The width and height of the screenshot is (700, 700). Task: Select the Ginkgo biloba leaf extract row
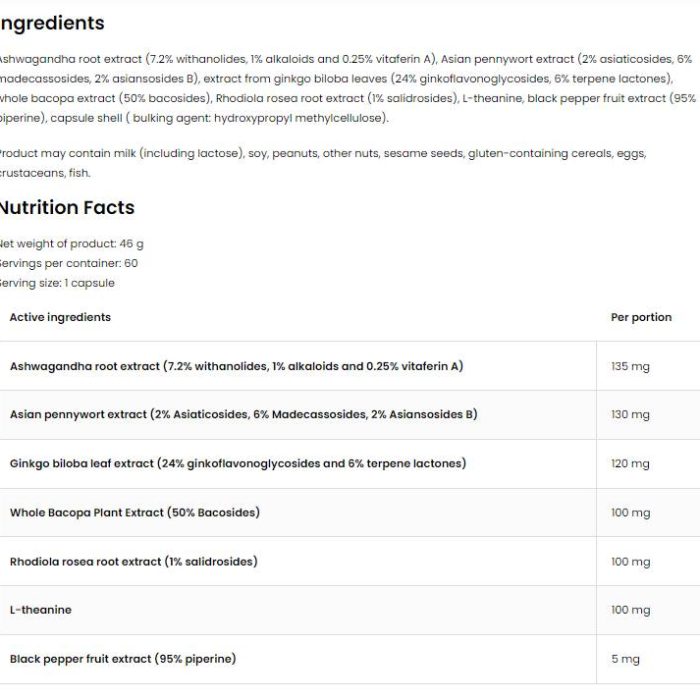point(350,464)
